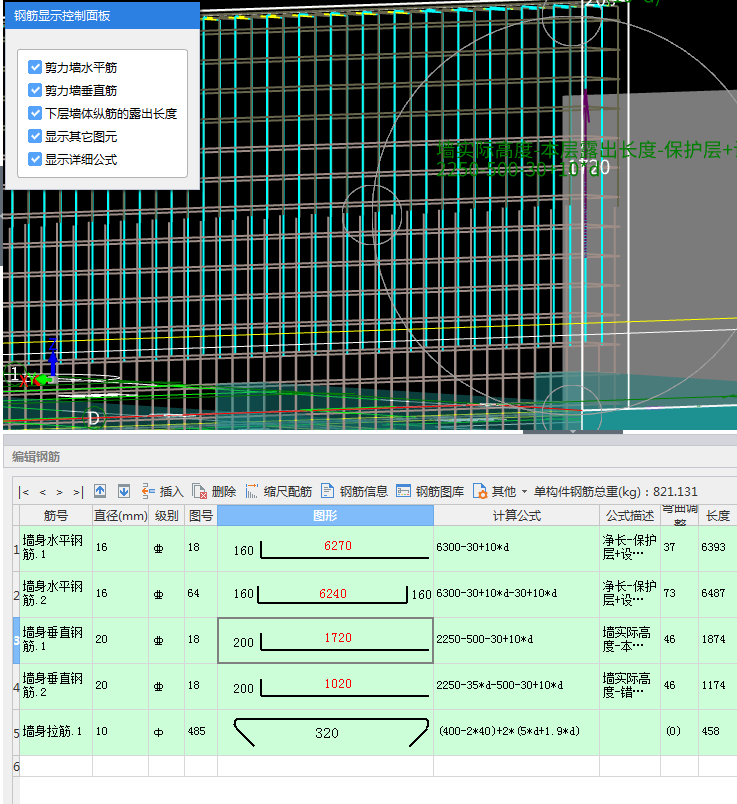Screen dimensions: 737x804
Task: Click 单构件钢筋总重 weight readout
Action: pyautogui.click(x=615, y=492)
